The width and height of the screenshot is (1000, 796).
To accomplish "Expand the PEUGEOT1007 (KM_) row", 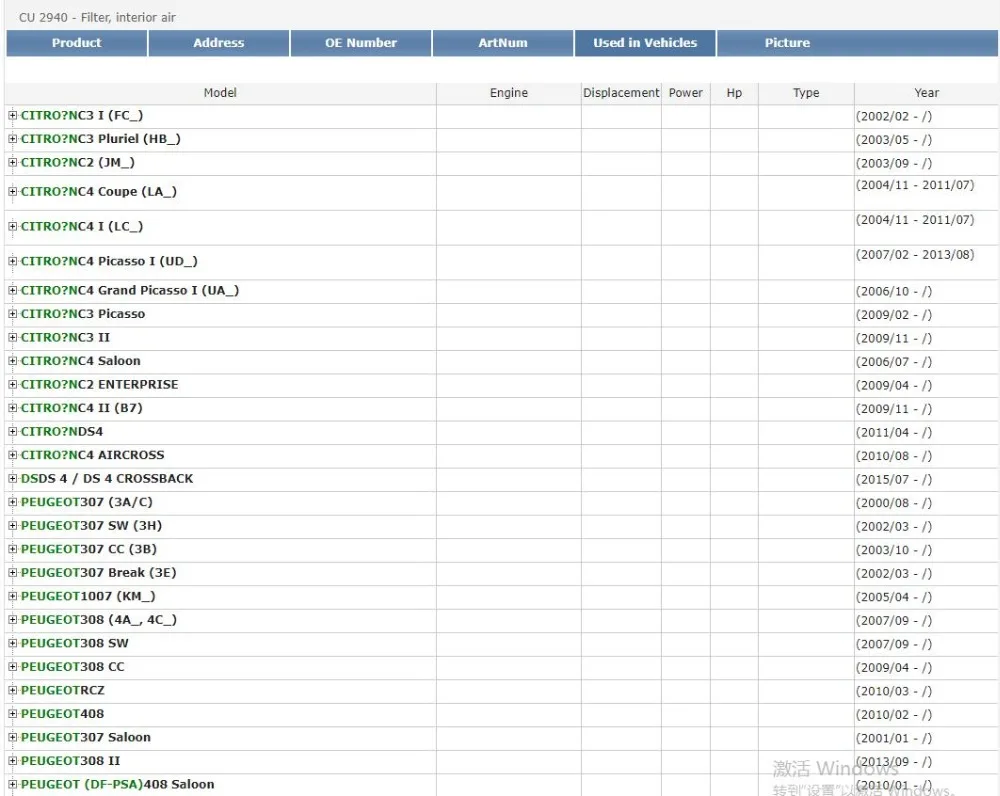I will click(13, 596).
